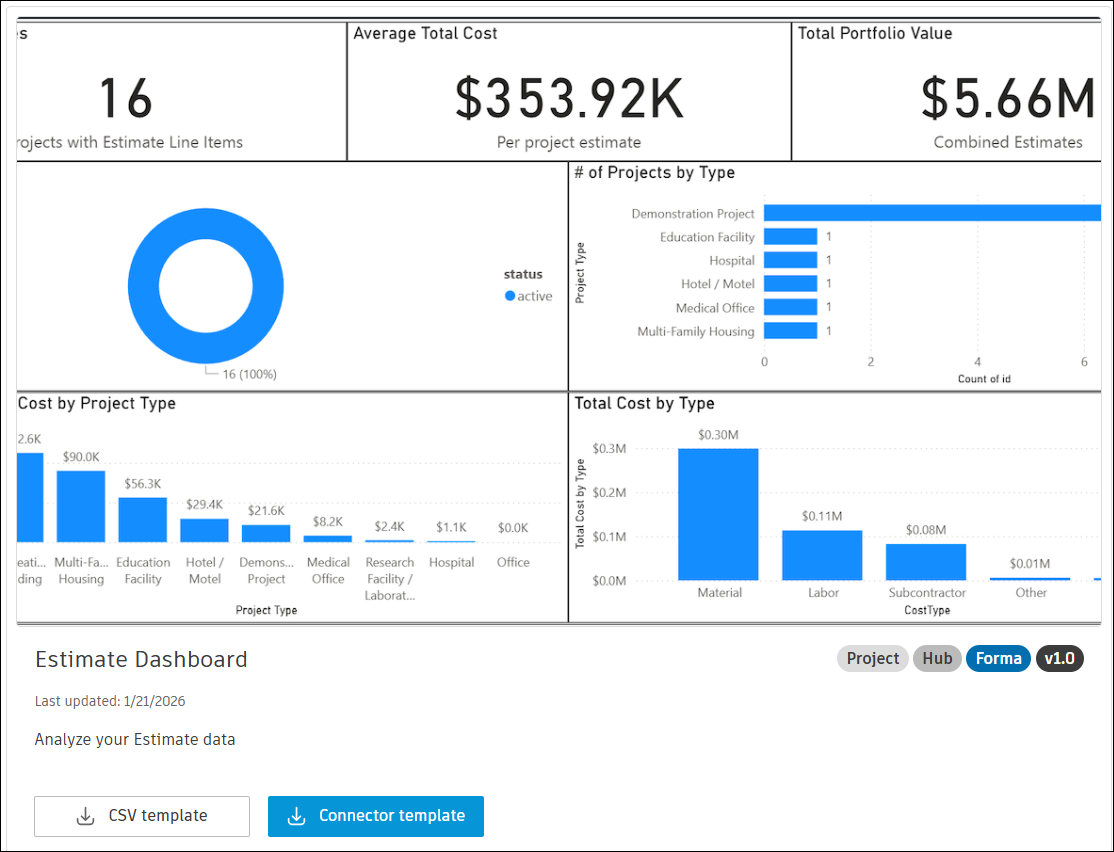The height and width of the screenshot is (852, 1114).
Task: Click the 16 (100%) donut label
Action: coord(249,374)
